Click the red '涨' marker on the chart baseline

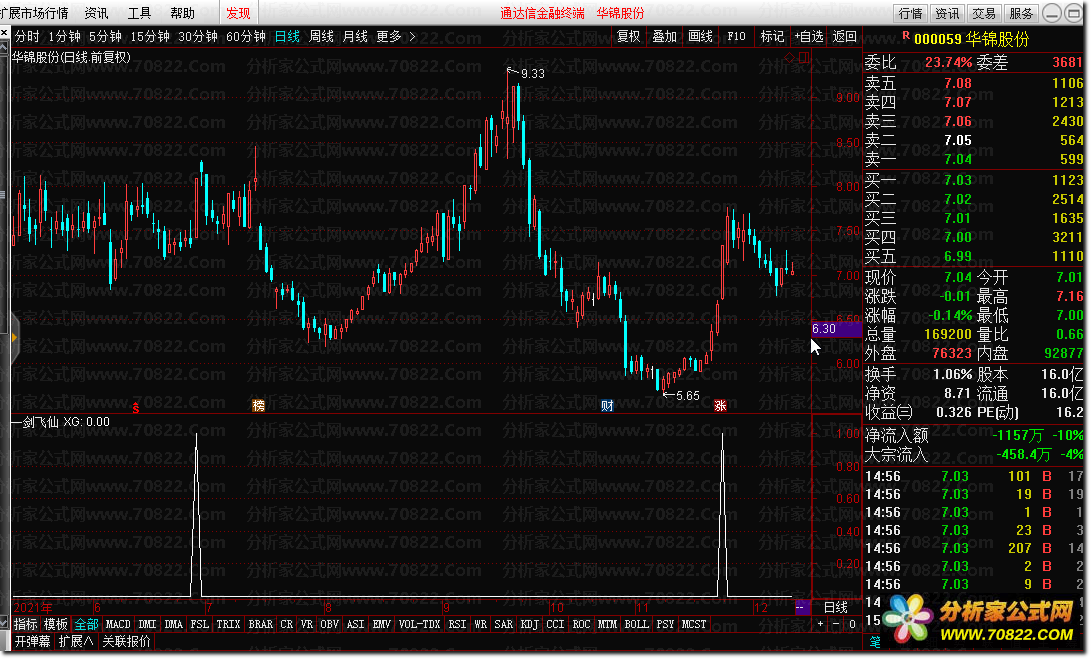[x=720, y=405]
